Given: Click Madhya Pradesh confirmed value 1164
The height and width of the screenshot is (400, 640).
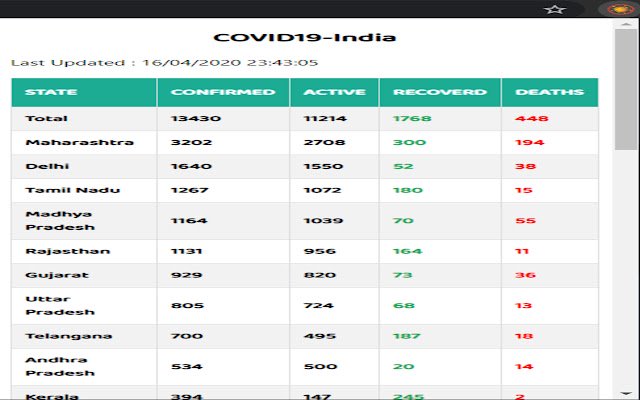Looking at the screenshot, I should coord(189,221).
